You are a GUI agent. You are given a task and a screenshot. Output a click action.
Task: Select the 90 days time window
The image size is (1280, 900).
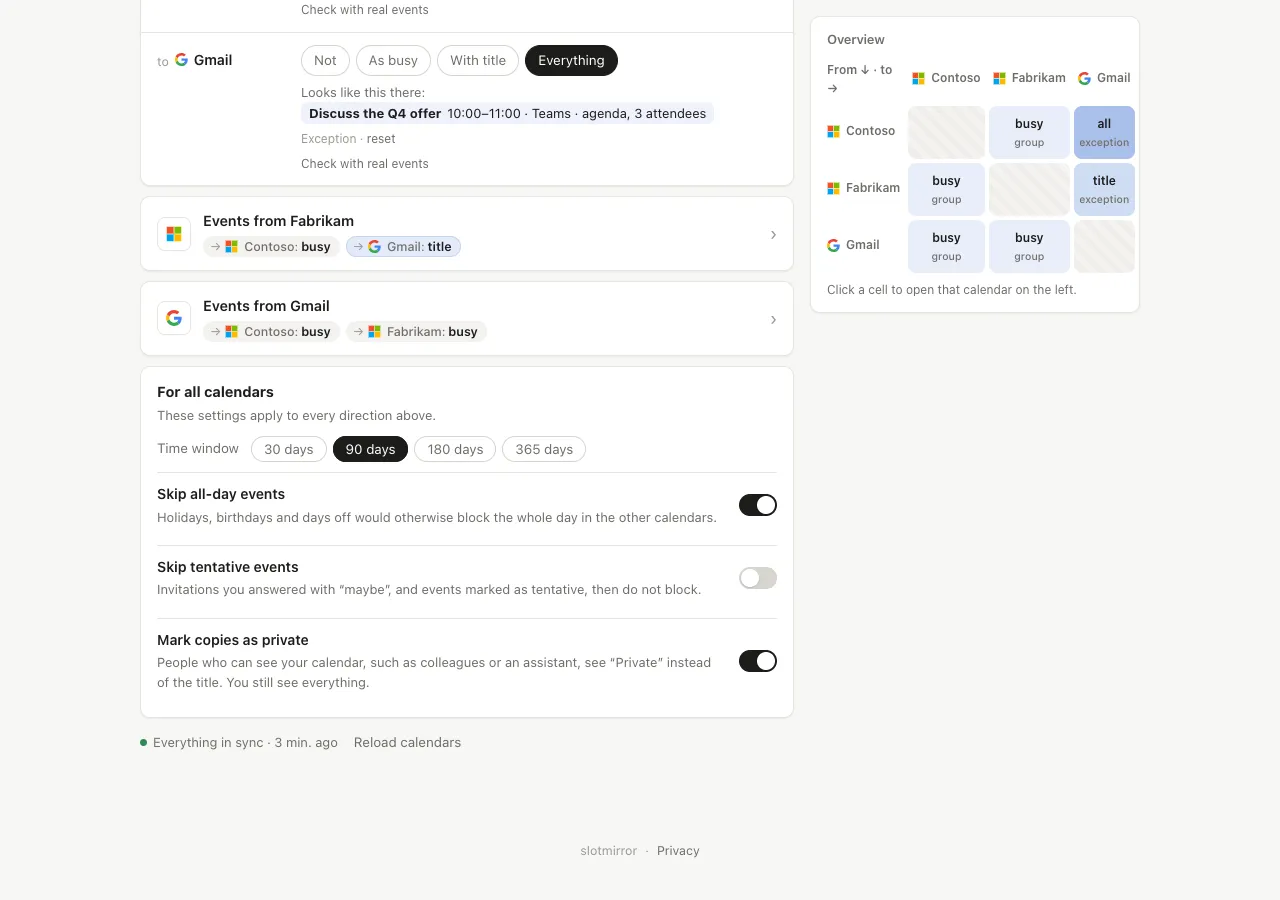tap(370, 449)
